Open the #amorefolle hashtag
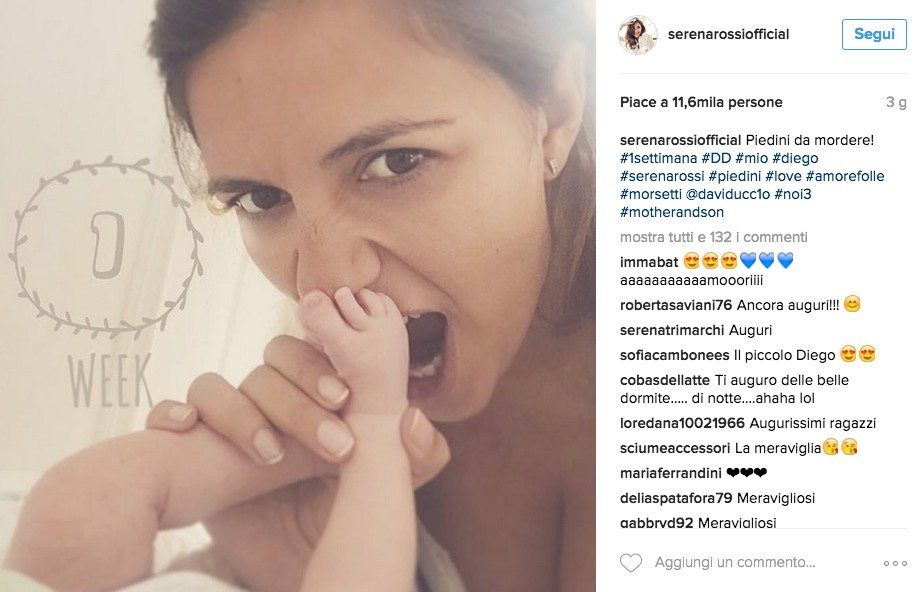Image resolution: width=924 pixels, height=592 pixels. coord(845,176)
